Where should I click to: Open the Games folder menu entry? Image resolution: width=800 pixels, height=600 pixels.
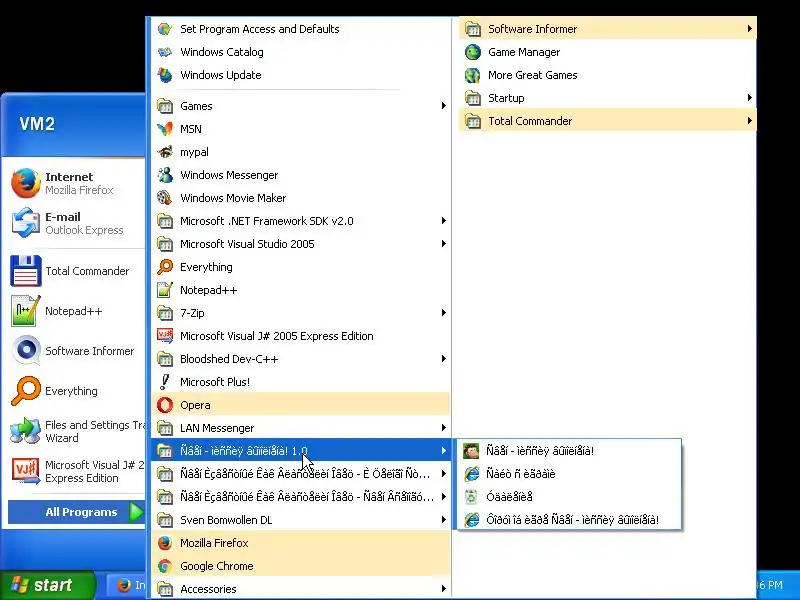[301, 106]
